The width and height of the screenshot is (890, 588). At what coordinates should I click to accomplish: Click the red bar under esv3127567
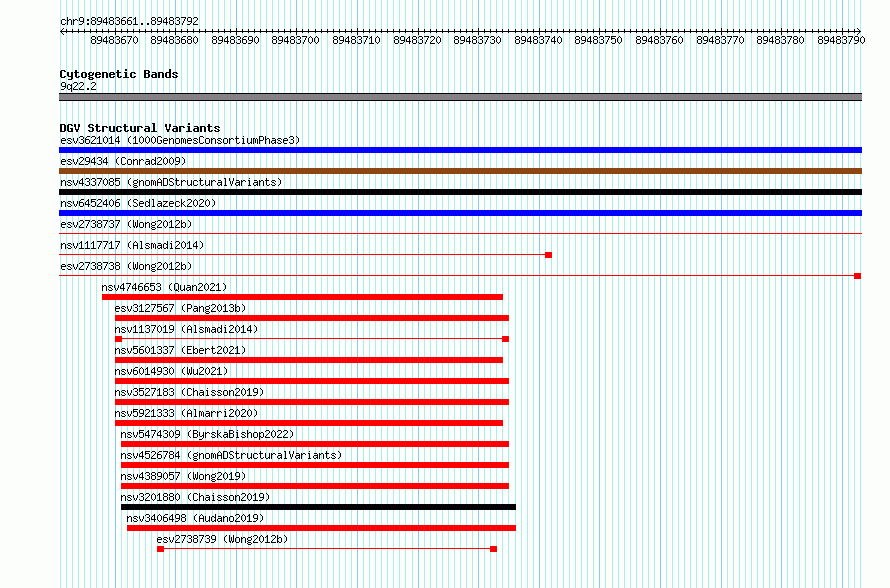point(312,318)
